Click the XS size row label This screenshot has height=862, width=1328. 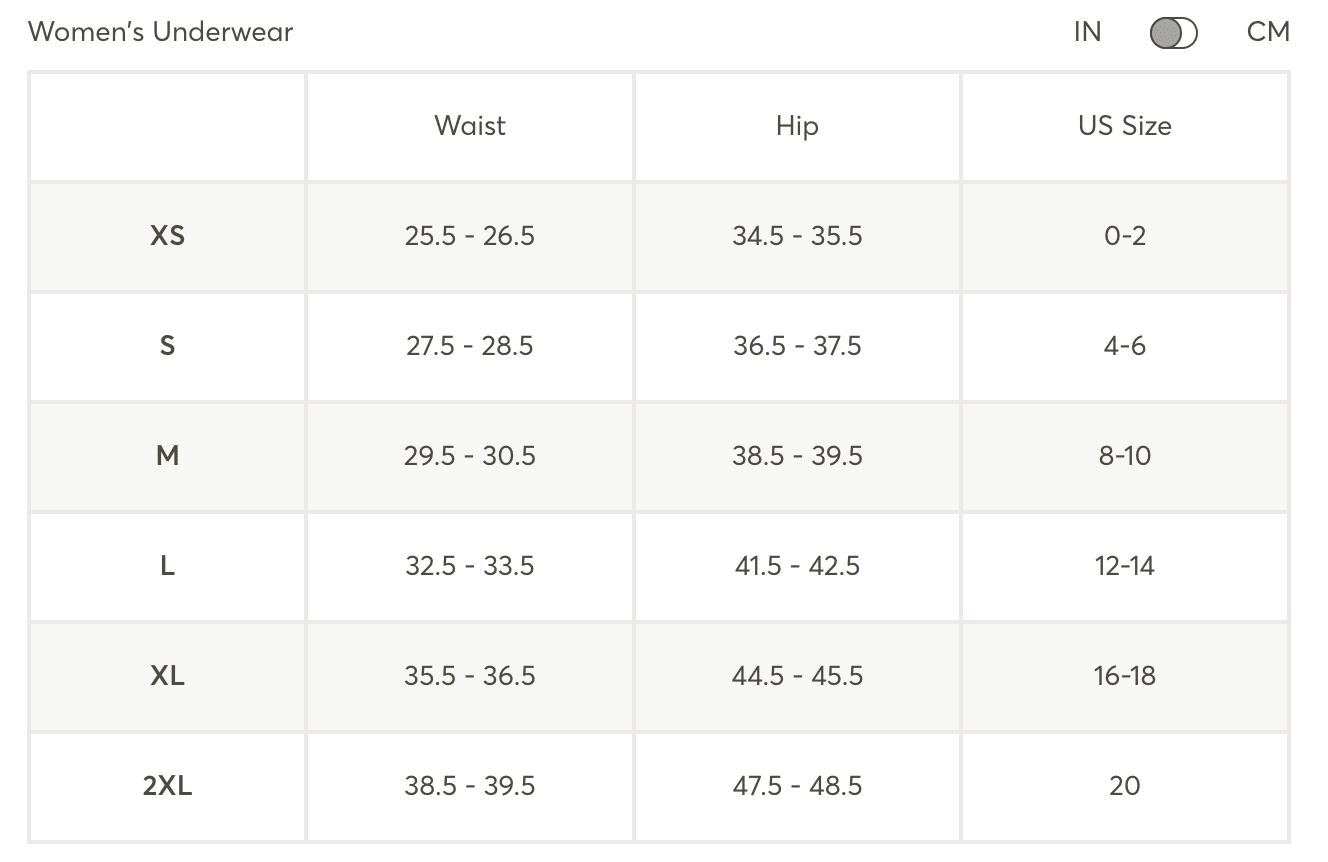(167, 236)
